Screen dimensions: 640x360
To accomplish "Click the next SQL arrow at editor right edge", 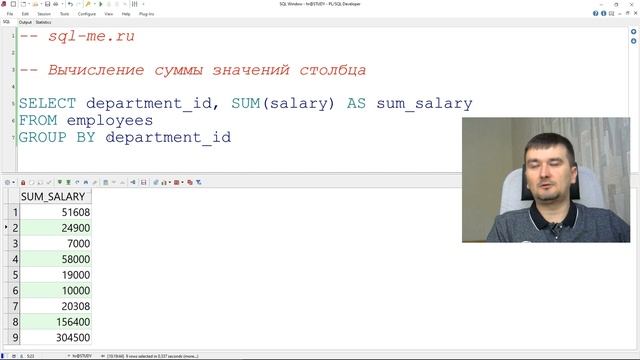I will point(633,41).
